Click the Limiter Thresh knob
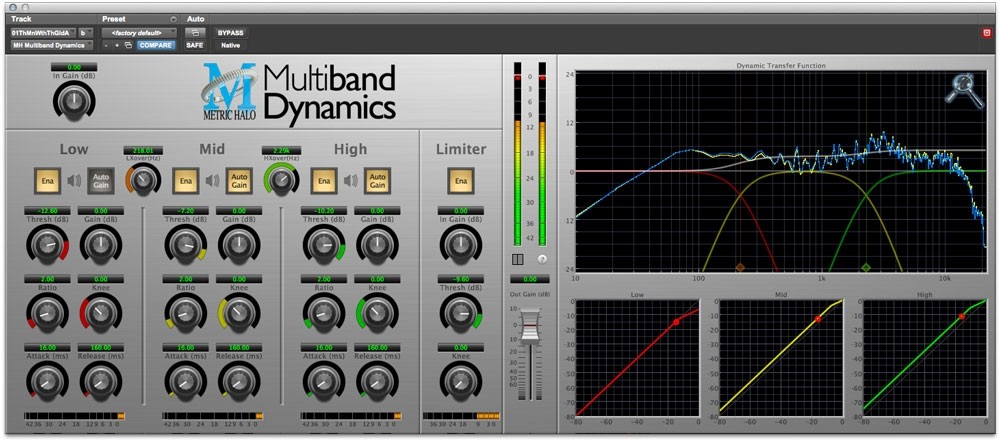This screenshot has height=441, width=1000. coord(460,313)
